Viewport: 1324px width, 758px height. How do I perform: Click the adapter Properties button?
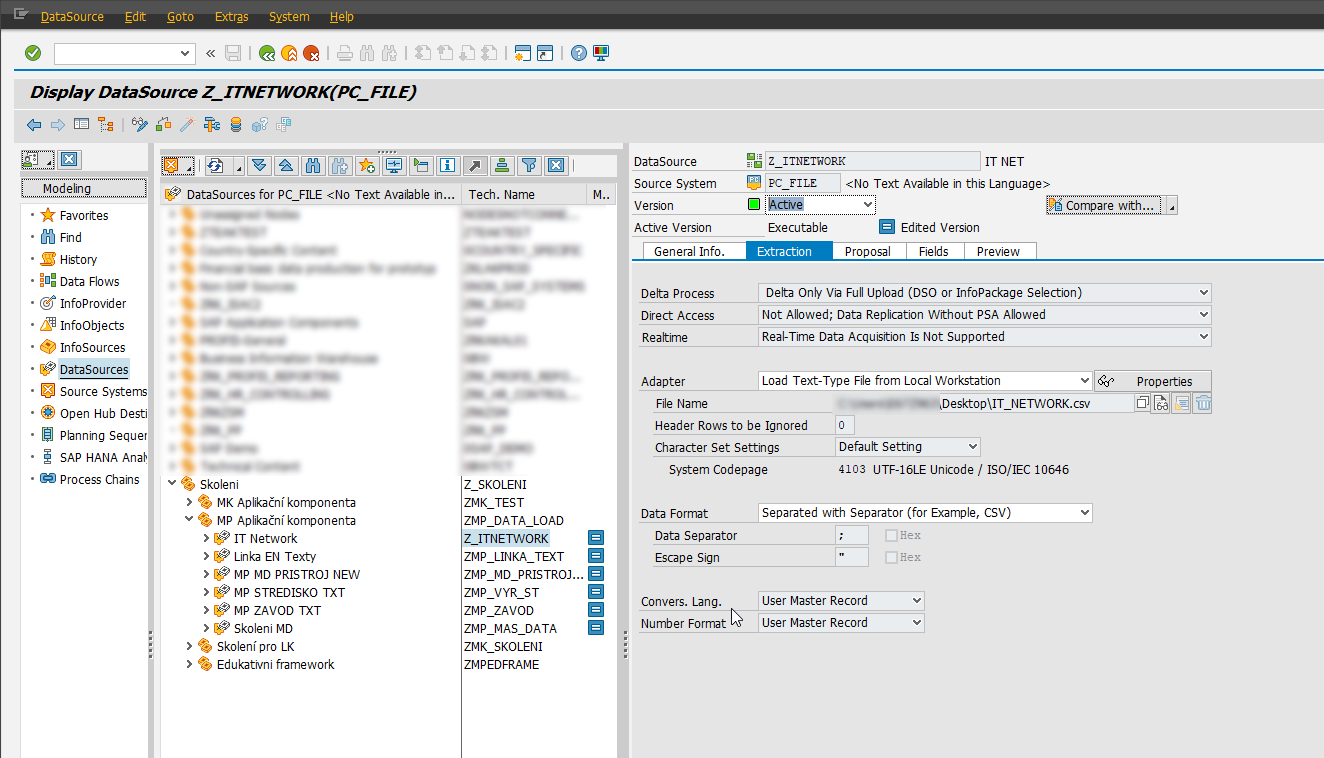(x=1152, y=381)
